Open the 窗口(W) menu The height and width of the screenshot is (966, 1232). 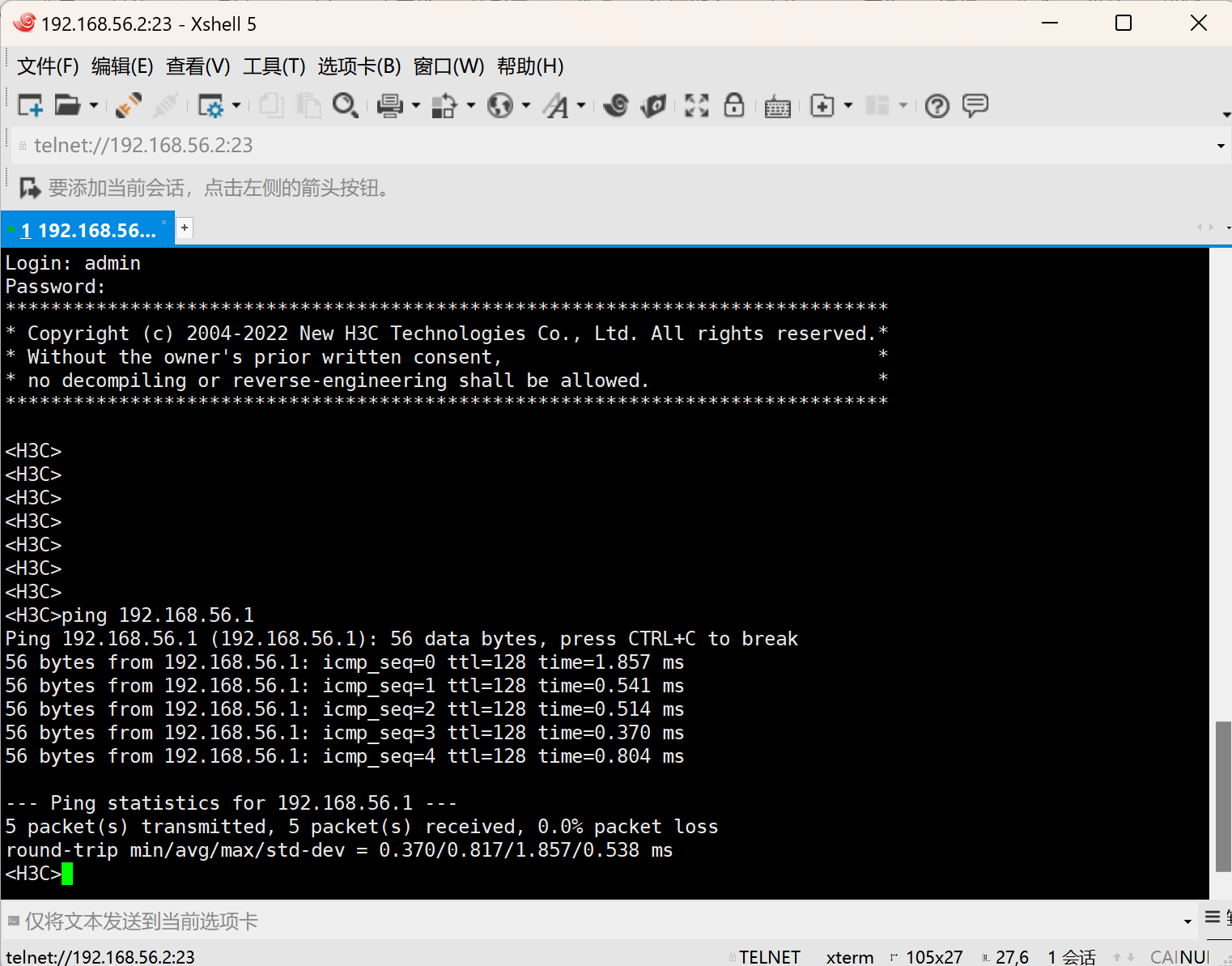coord(449,66)
